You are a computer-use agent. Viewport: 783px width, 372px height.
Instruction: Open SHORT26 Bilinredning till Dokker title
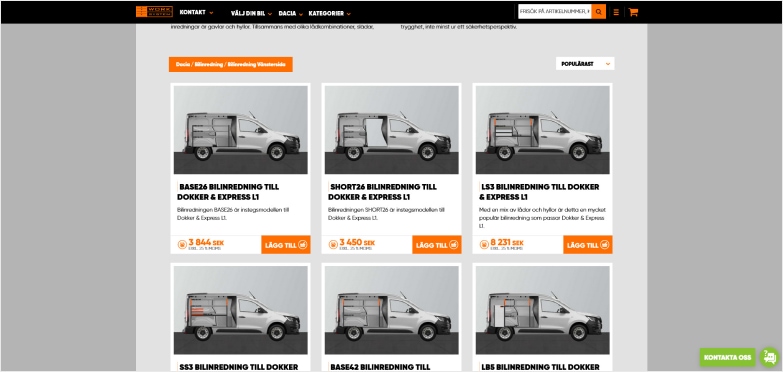click(x=382, y=192)
